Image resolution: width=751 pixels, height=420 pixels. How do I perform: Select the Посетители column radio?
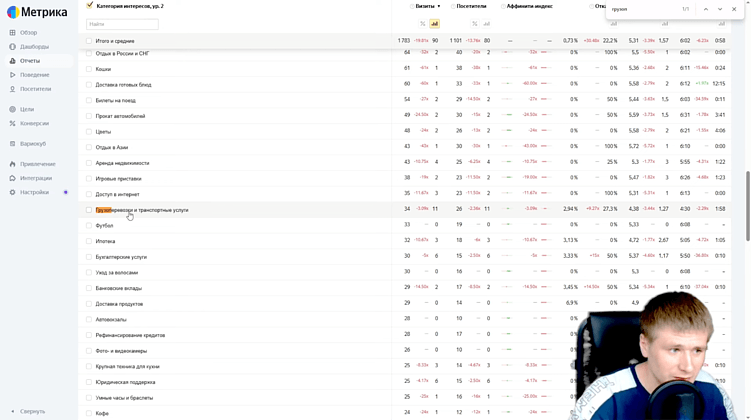[x=453, y=6]
